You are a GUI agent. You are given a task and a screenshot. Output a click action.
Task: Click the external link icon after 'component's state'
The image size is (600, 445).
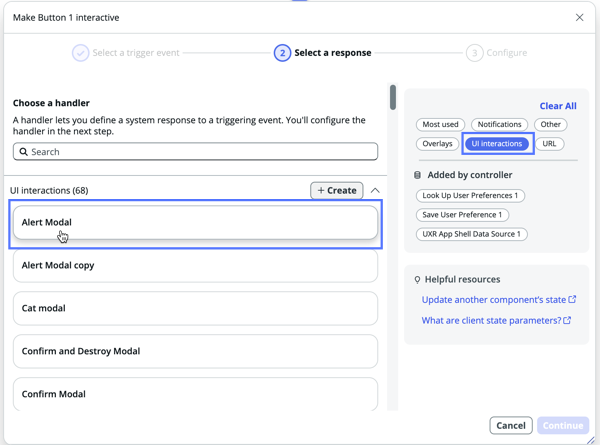point(572,300)
